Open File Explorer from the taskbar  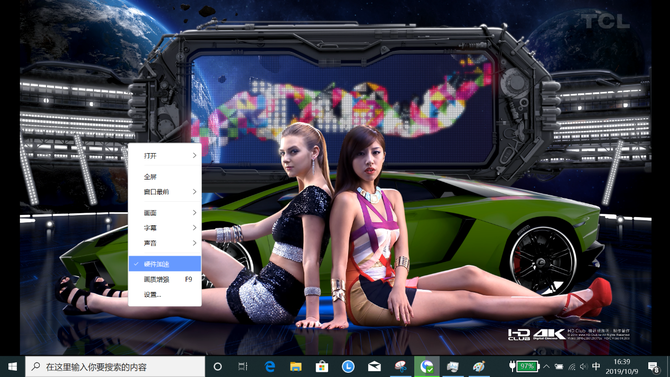(x=296, y=366)
